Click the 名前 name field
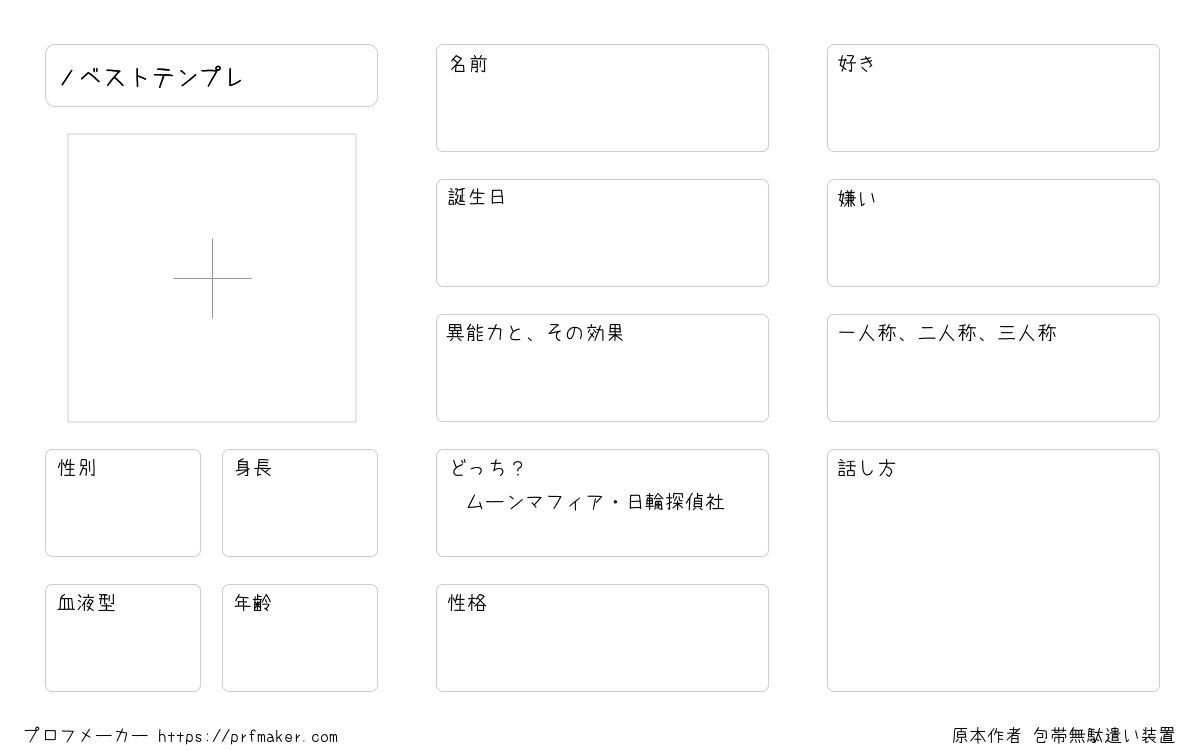The height and width of the screenshot is (750, 1200). tap(602, 98)
